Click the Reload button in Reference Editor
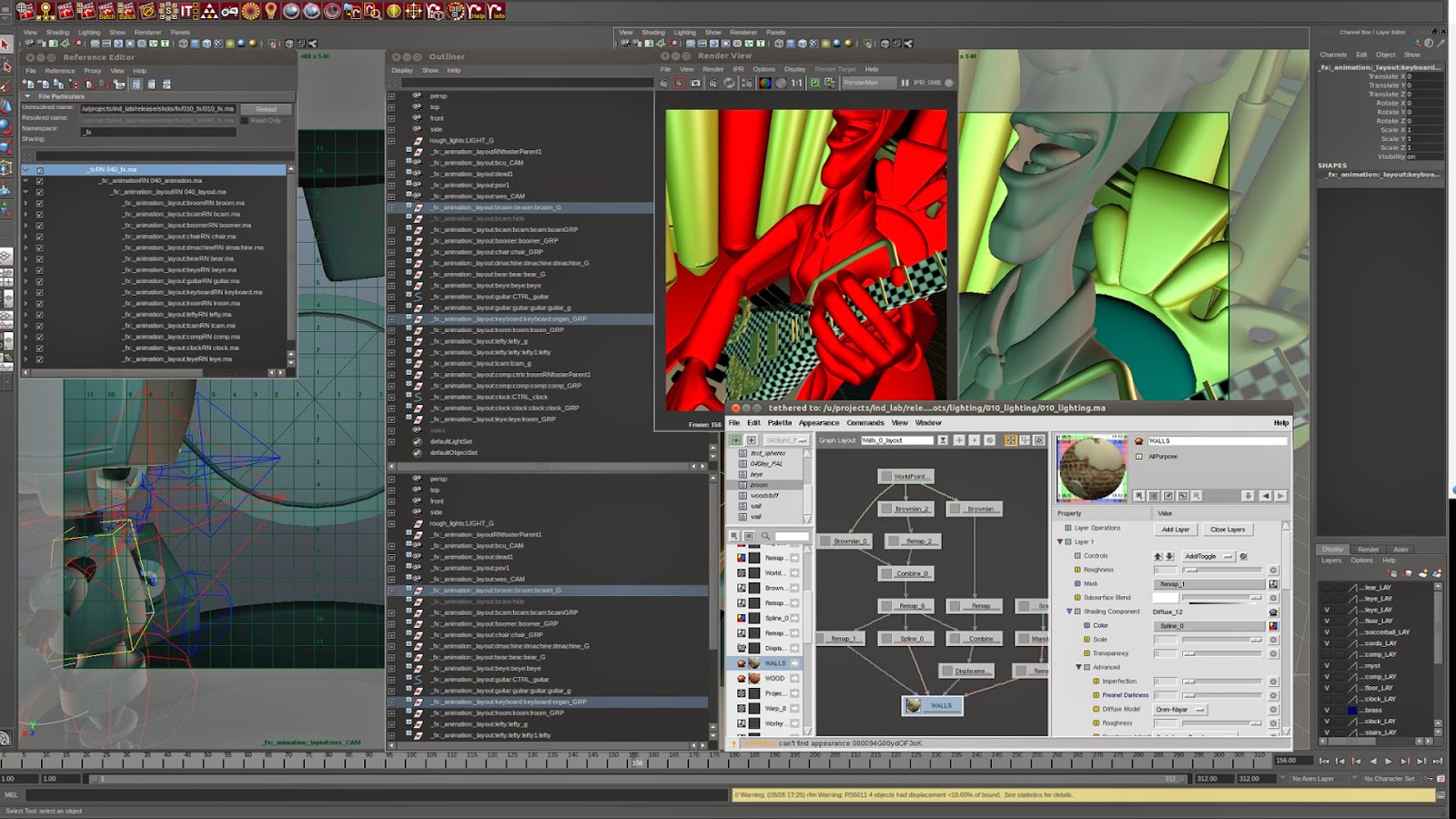The image size is (1456, 819). coord(266,108)
